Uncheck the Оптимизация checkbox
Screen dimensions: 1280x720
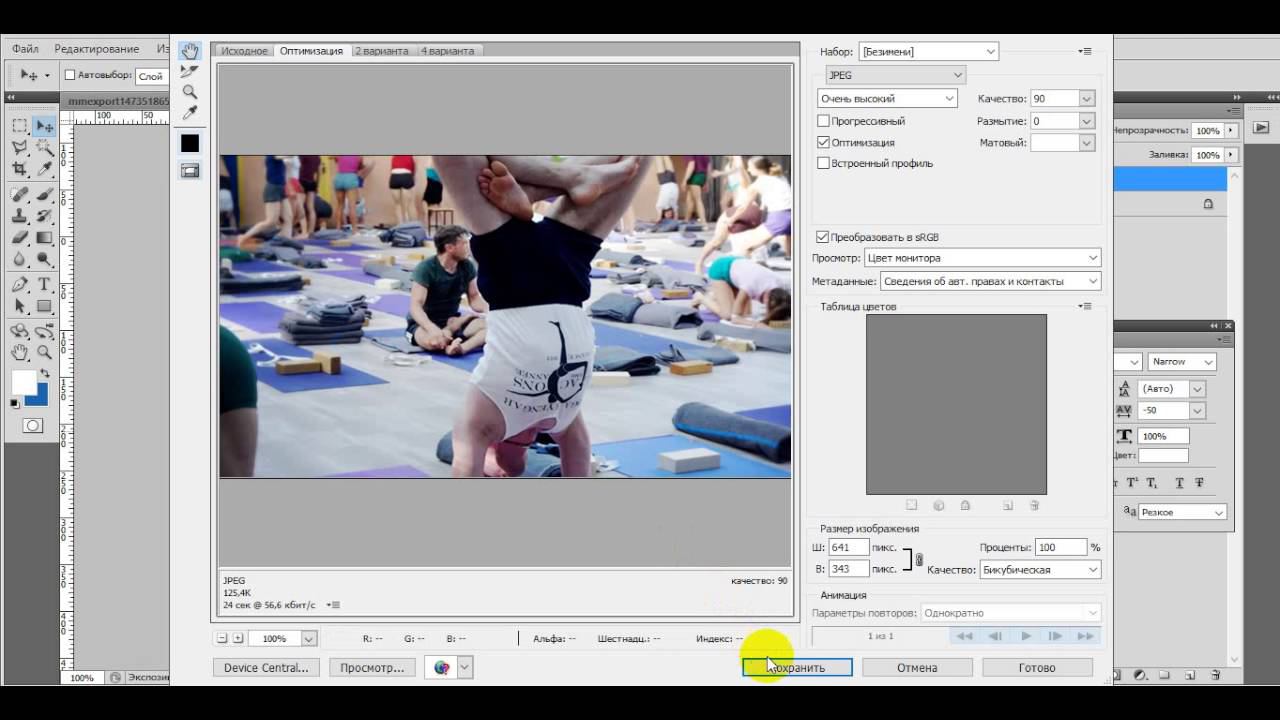(x=824, y=143)
